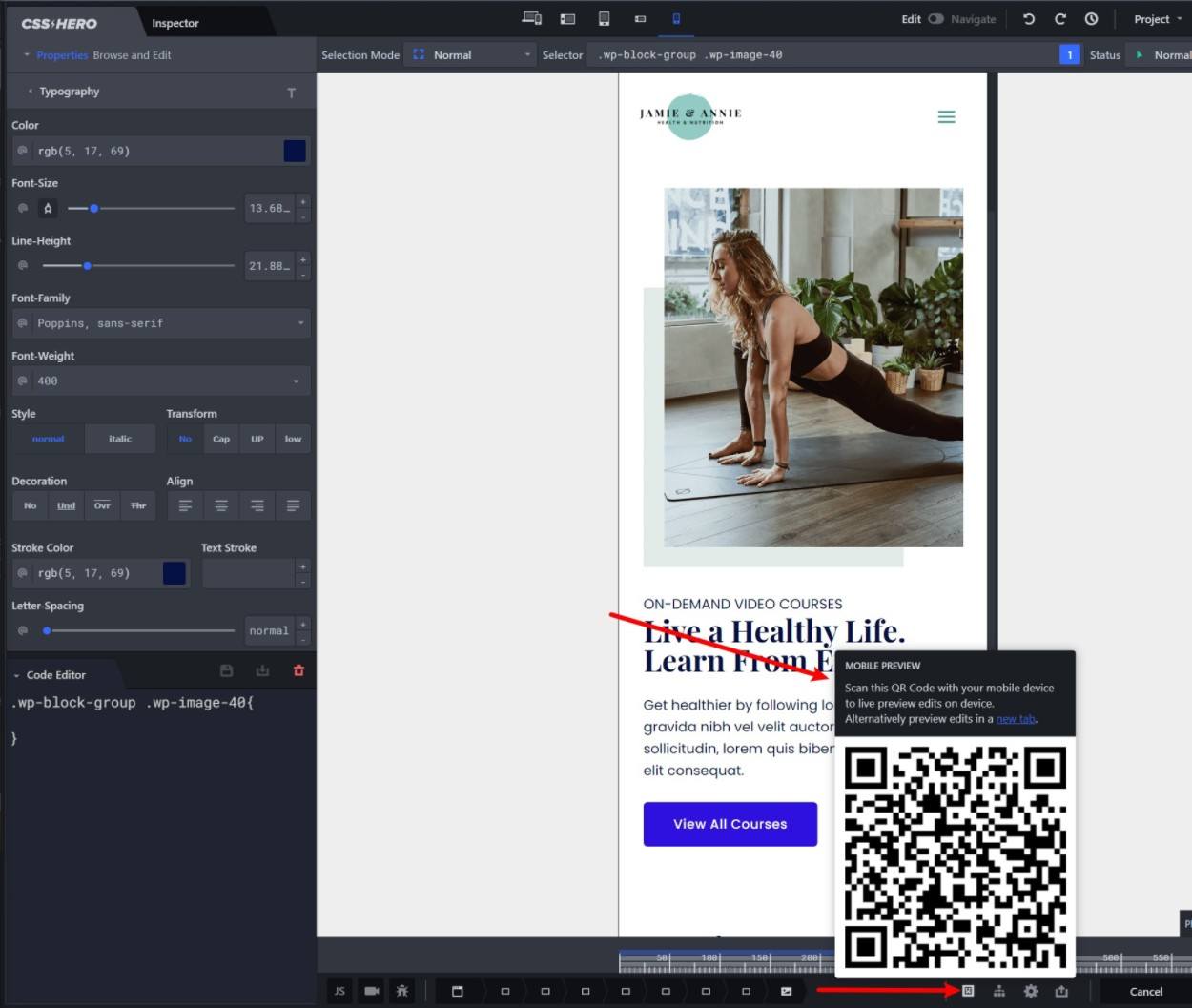Open the preview in new tab link
This screenshot has height=1008, width=1192.
(1016, 719)
